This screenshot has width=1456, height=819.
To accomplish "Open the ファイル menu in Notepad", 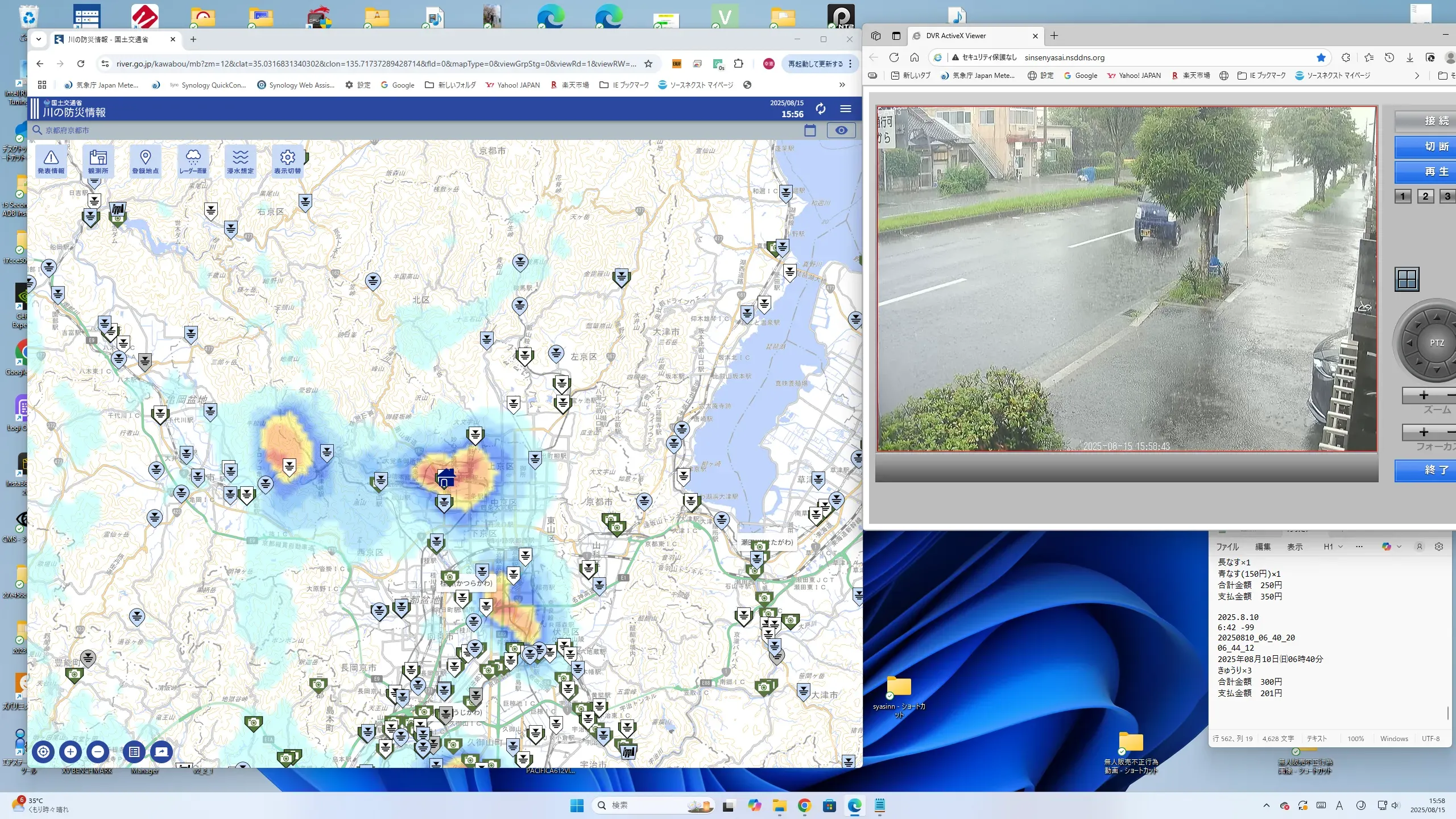I will 1227,547.
